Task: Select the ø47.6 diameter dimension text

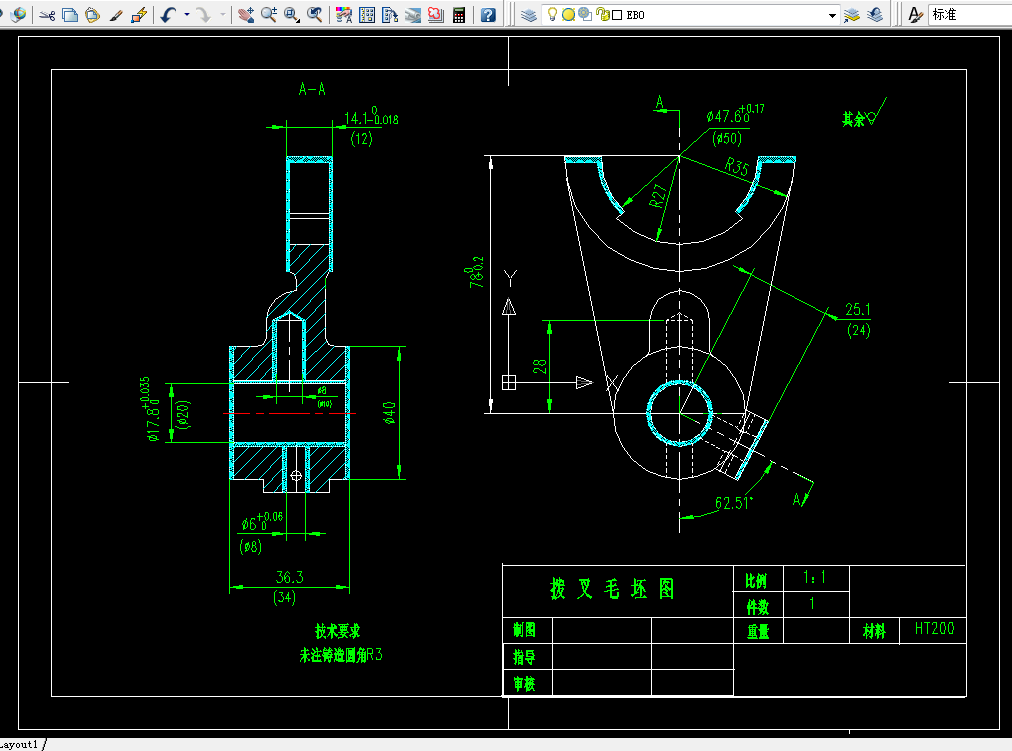Action: (x=735, y=114)
